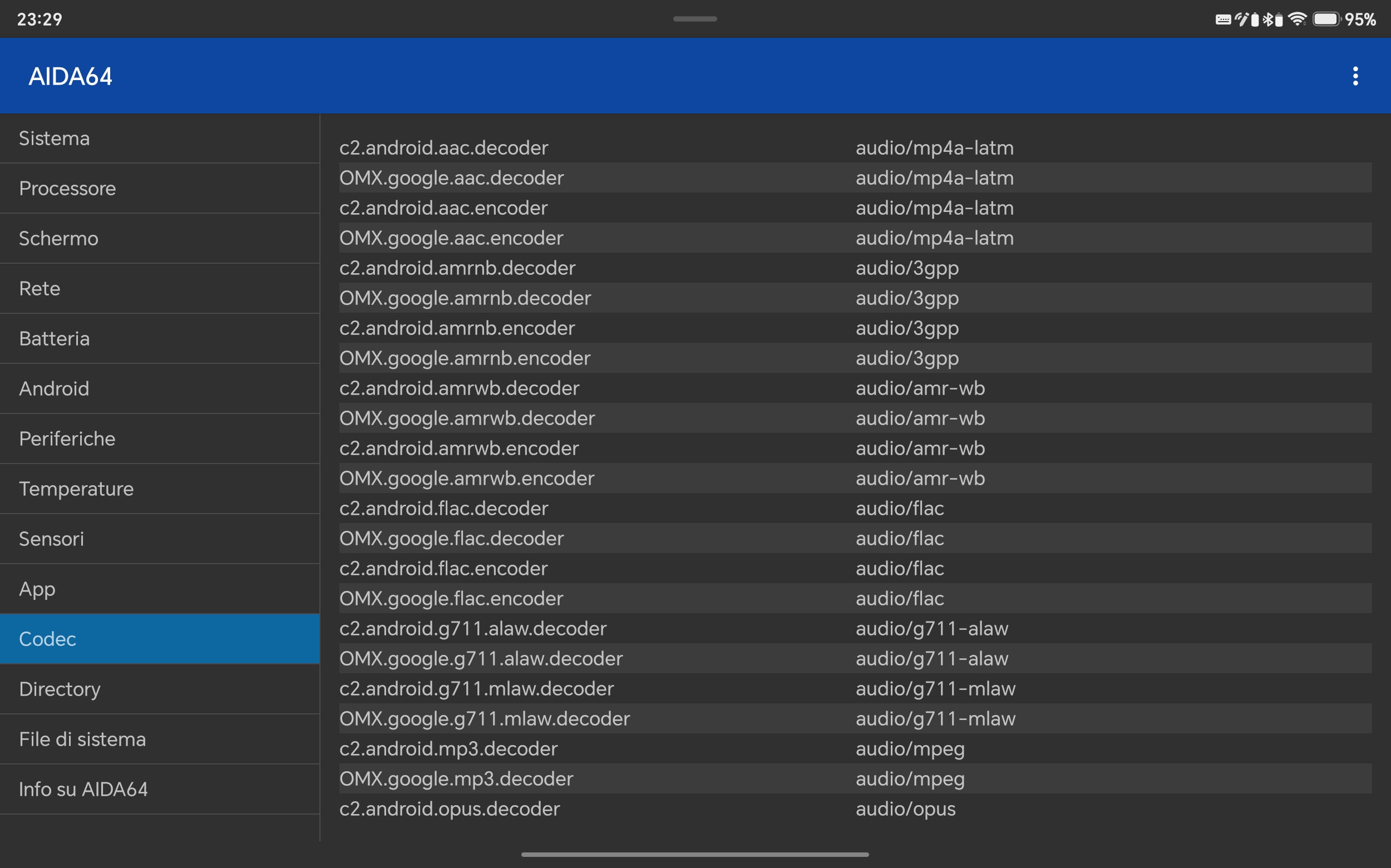
Task: Select the OMX.google.amrnb.encoder row
Action: click(x=855, y=358)
